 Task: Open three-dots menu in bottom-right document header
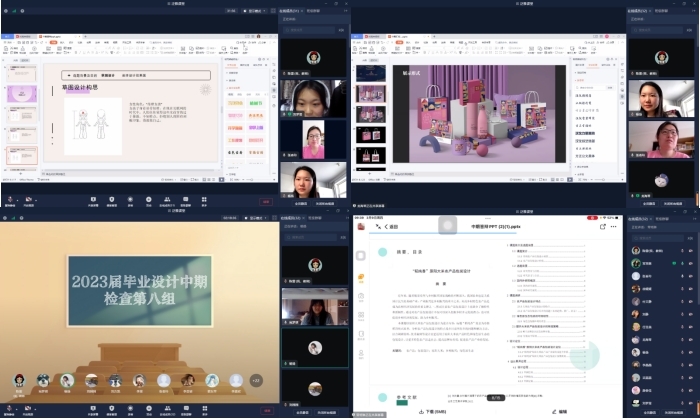point(613,227)
